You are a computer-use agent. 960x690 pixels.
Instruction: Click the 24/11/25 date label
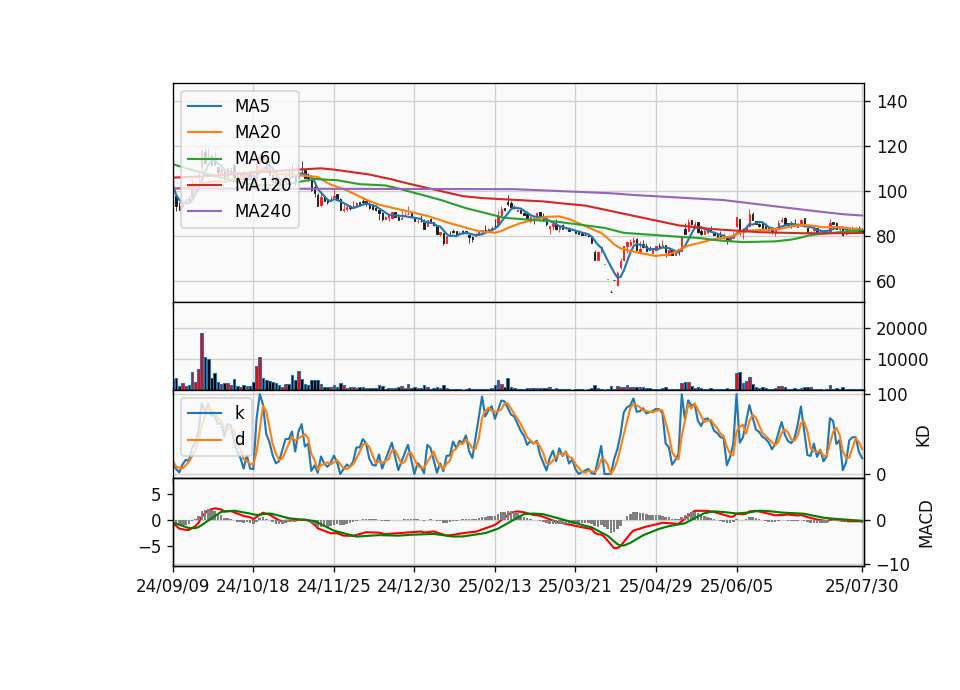pyautogui.click(x=334, y=586)
